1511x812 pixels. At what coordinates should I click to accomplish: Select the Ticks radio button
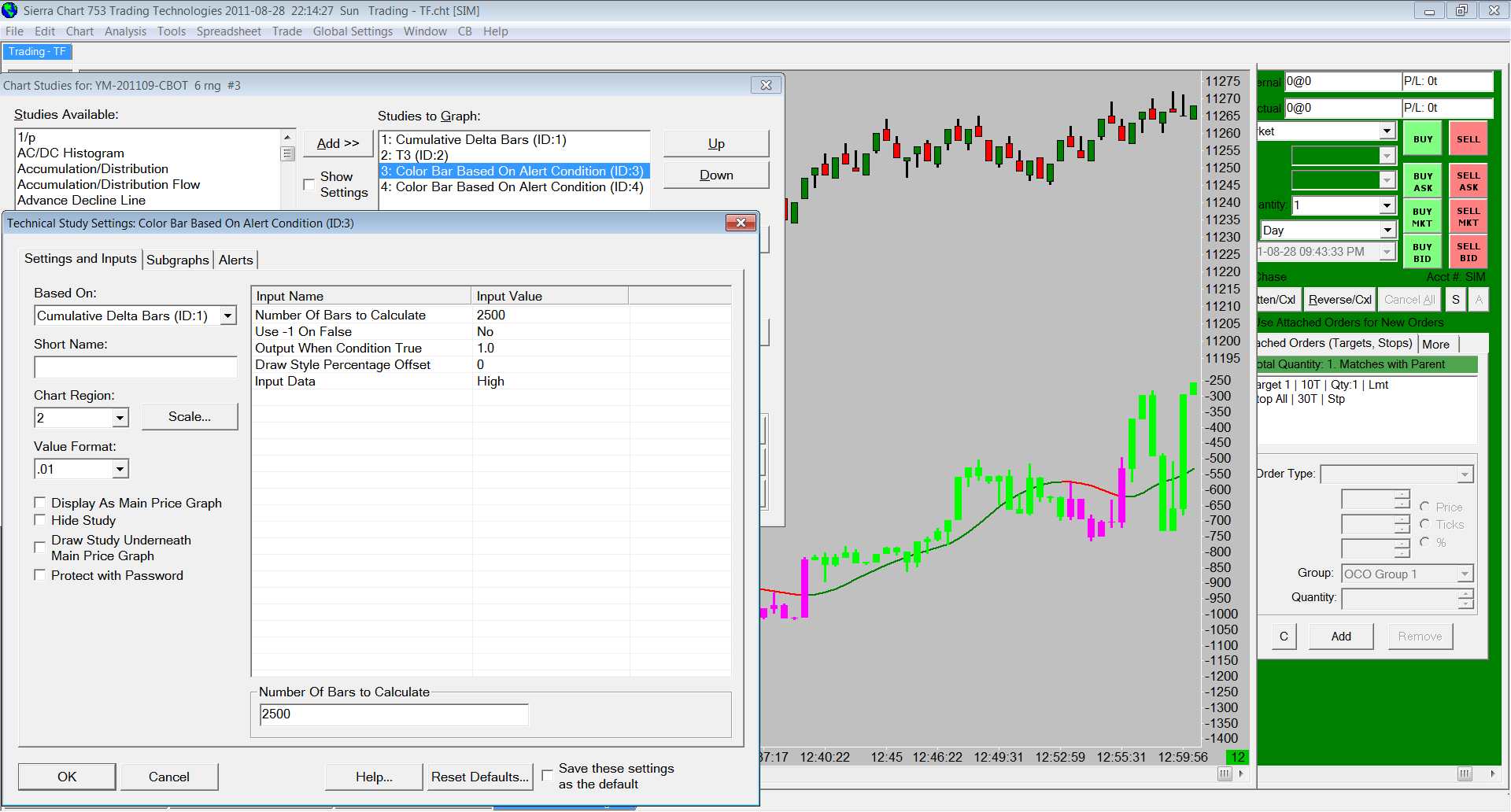point(1424,524)
